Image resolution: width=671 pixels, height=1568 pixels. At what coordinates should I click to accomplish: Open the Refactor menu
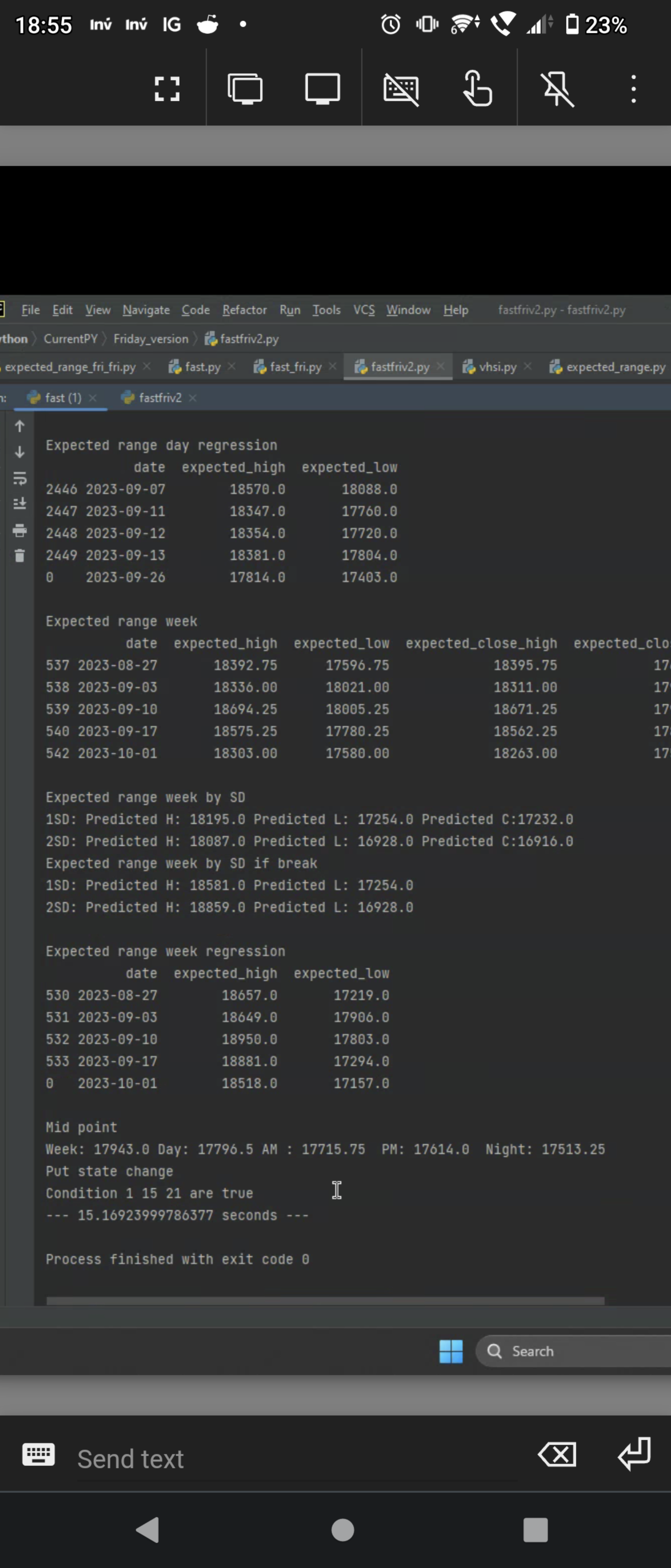click(244, 310)
